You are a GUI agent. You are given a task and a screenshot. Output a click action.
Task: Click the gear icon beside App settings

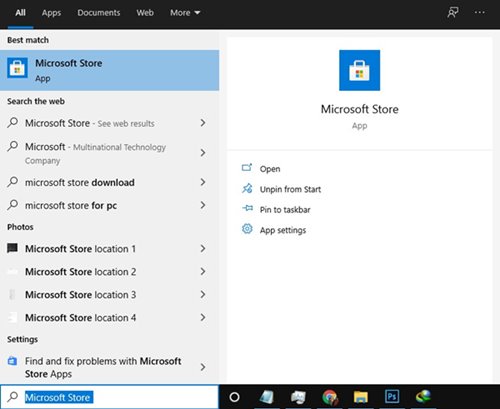(x=247, y=229)
